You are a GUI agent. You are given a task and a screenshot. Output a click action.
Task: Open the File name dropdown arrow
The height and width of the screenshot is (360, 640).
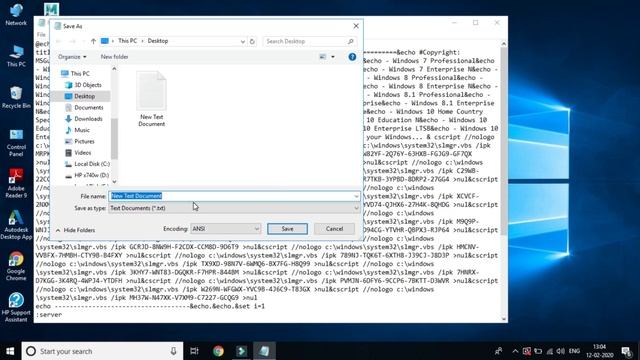(356, 196)
